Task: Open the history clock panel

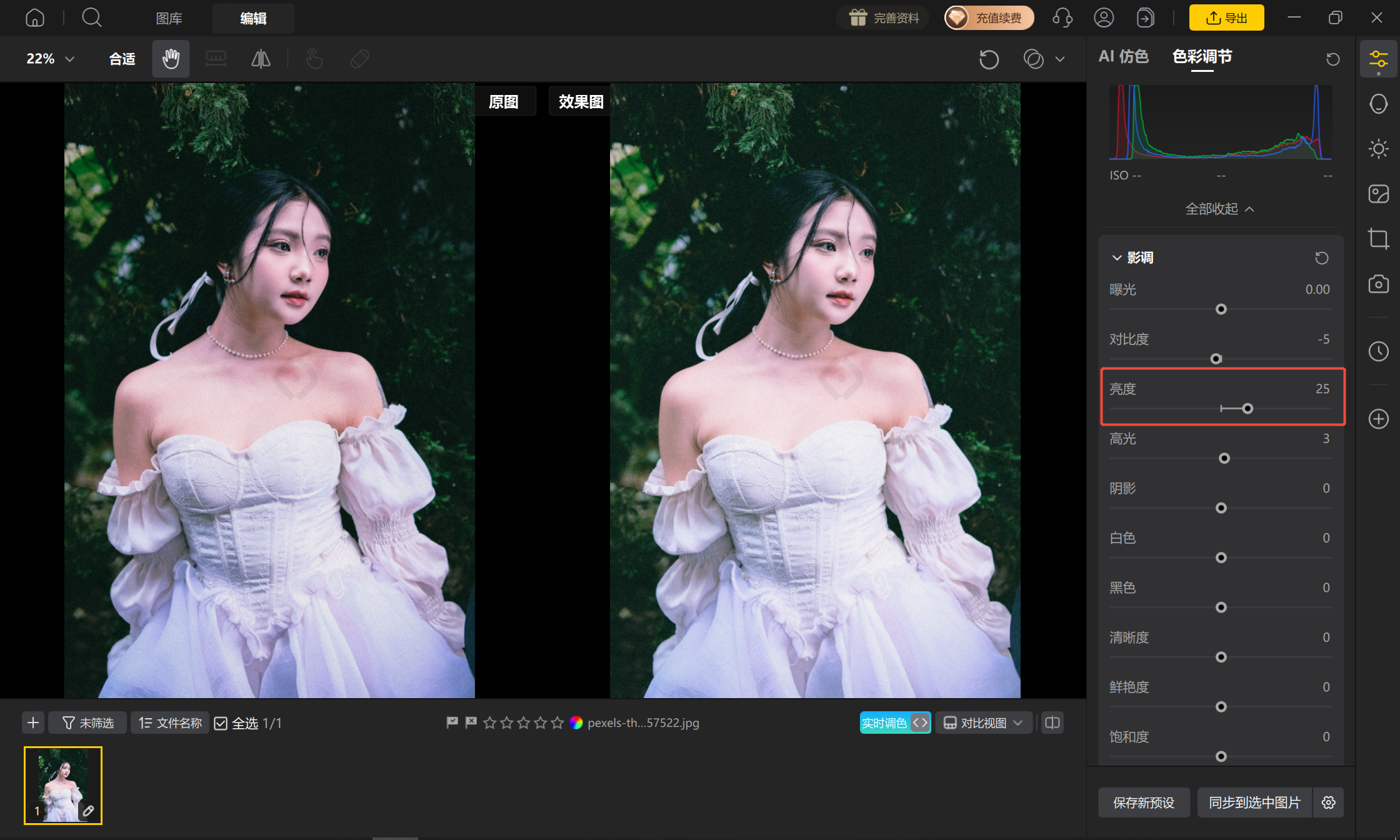Action: click(1378, 351)
